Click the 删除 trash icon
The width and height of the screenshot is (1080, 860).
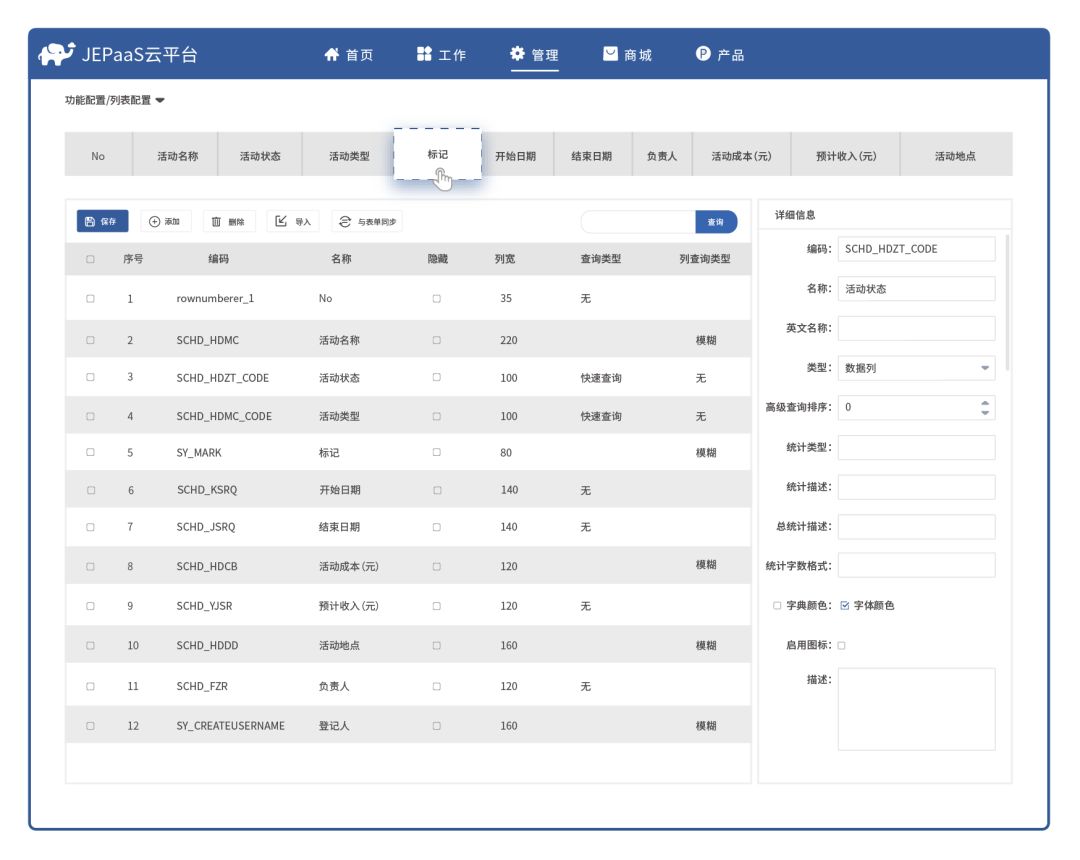[x=215, y=220]
